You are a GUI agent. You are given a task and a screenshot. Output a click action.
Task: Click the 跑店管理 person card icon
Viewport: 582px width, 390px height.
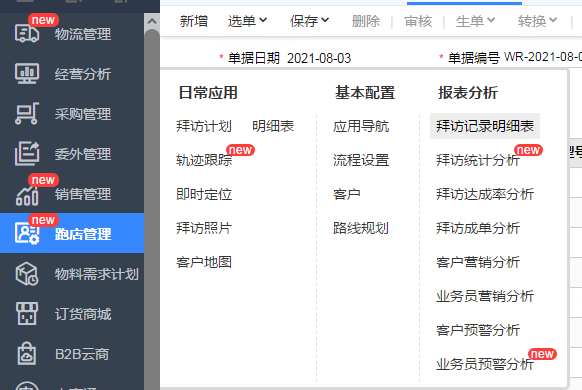tap(27, 233)
